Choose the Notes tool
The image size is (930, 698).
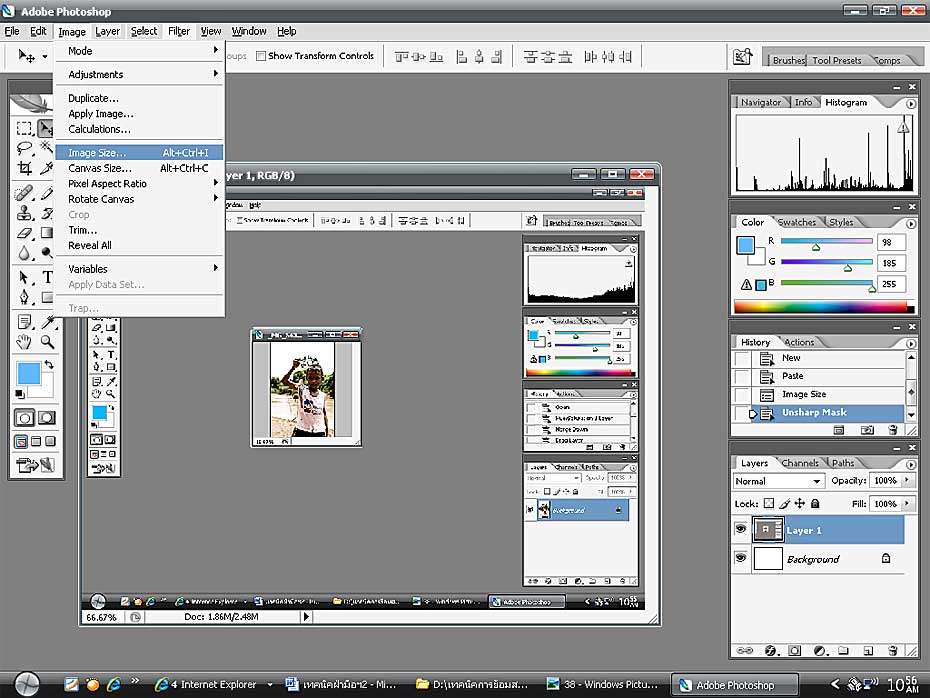pos(24,322)
